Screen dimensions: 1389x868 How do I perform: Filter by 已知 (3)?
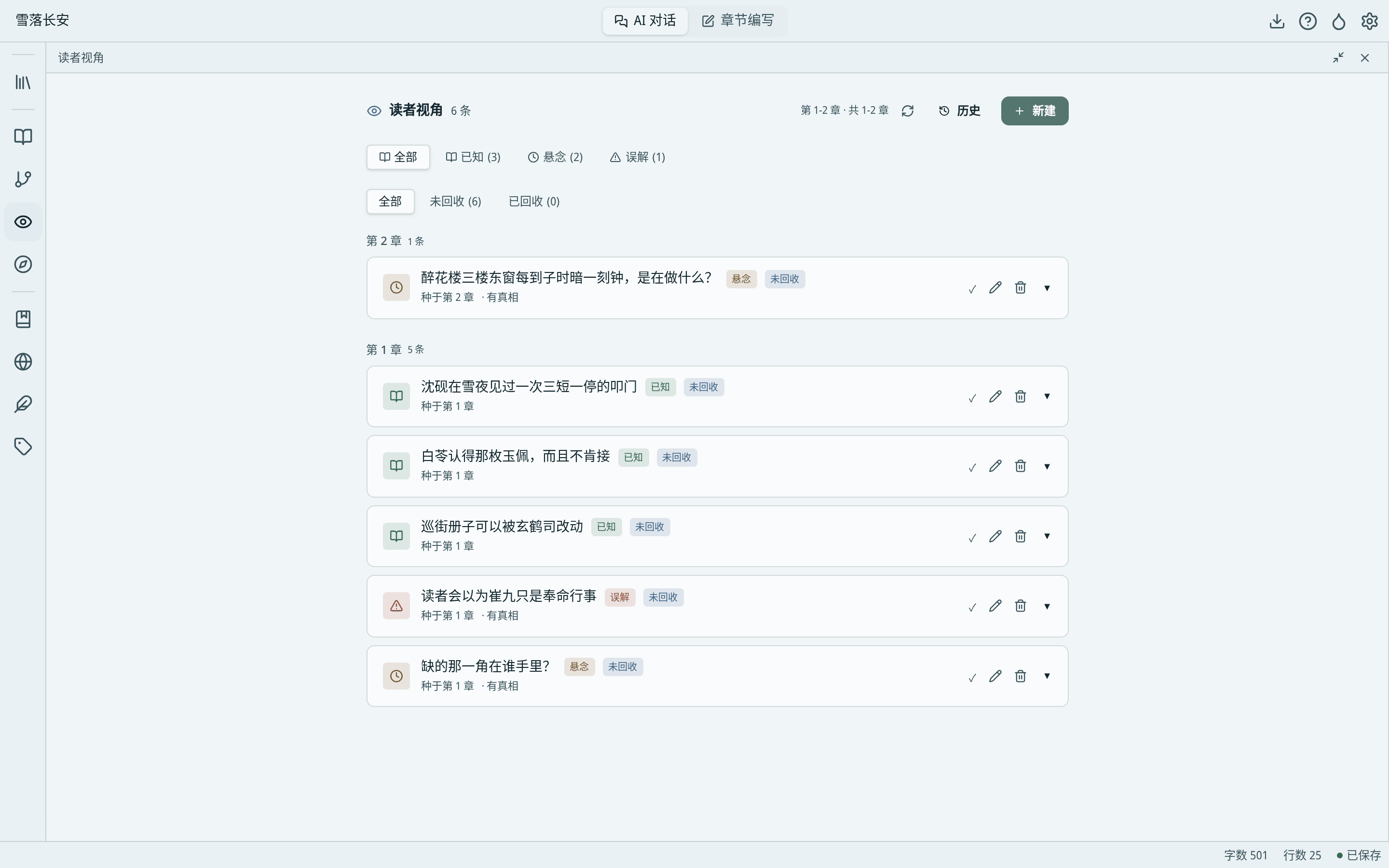pyautogui.click(x=473, y=157)
